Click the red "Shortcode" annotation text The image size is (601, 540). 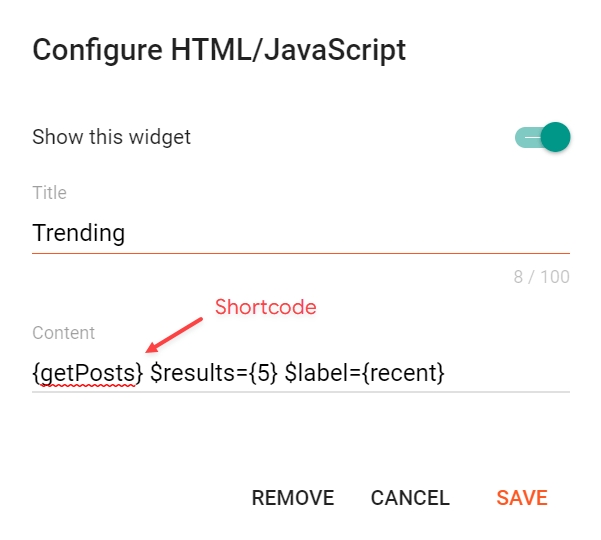(265, 308)
